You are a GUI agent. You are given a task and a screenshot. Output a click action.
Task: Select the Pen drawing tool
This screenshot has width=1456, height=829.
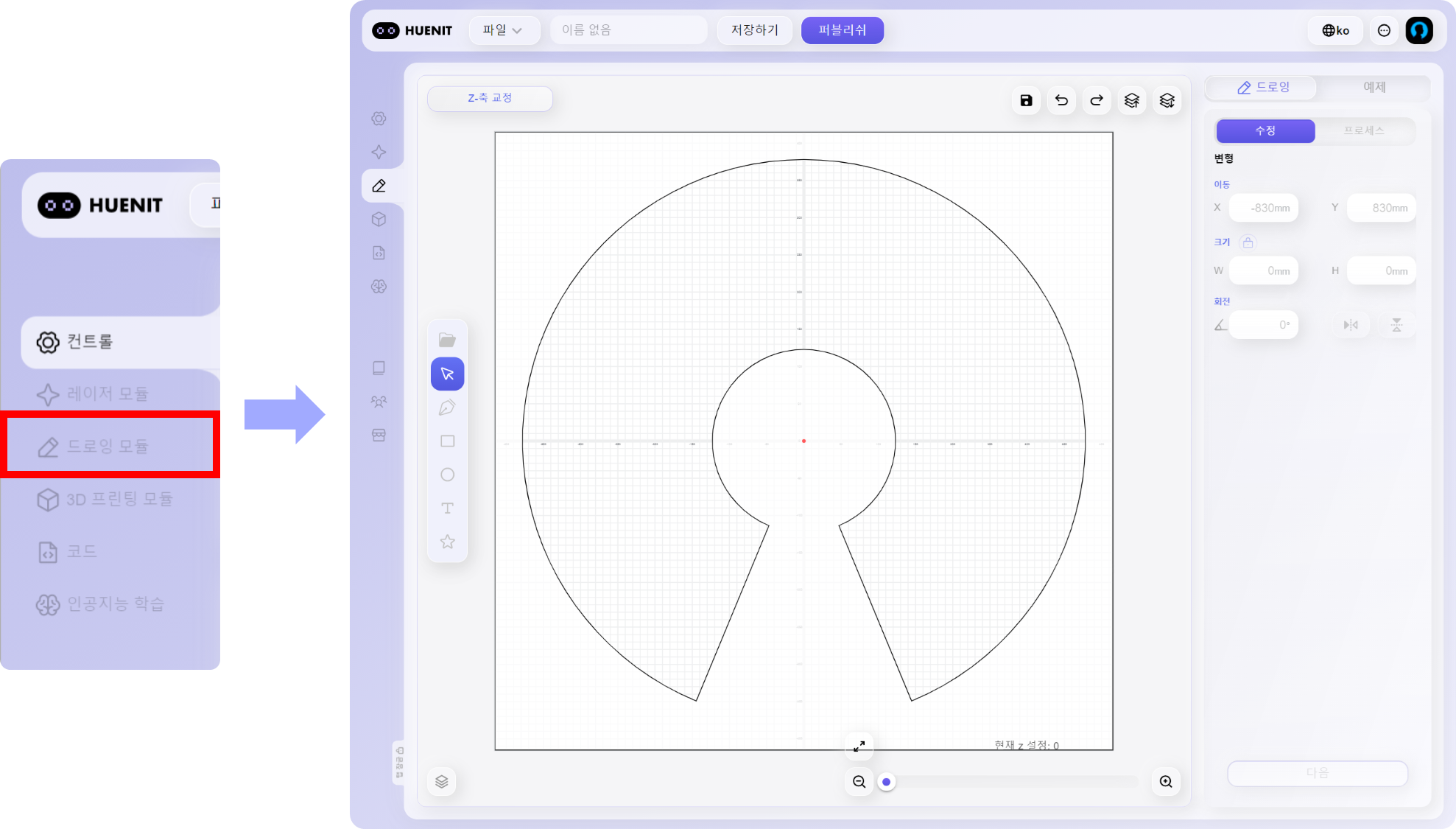pos(447,407)
